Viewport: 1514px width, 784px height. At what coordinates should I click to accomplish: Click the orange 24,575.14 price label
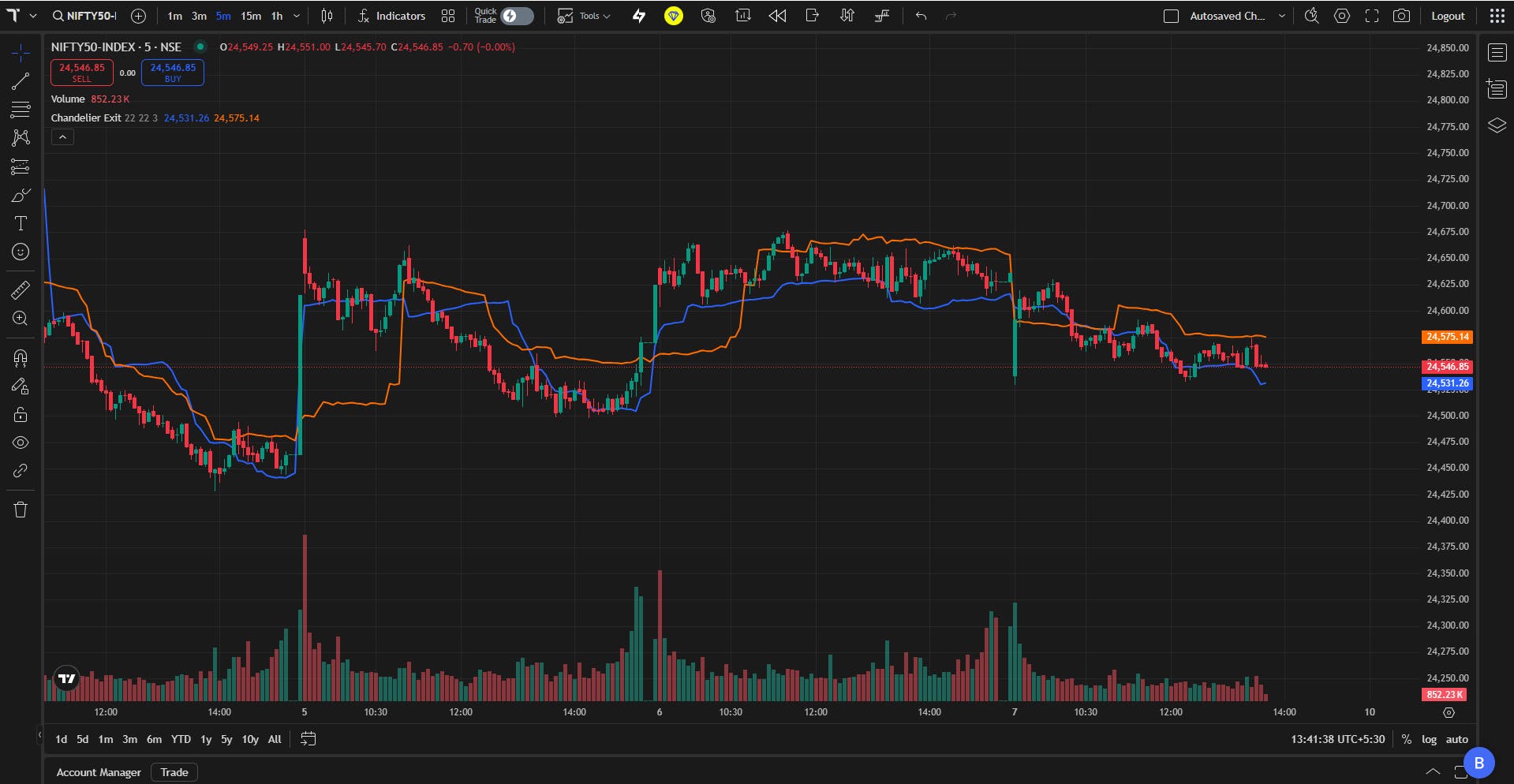click(x=1448, y=337)
